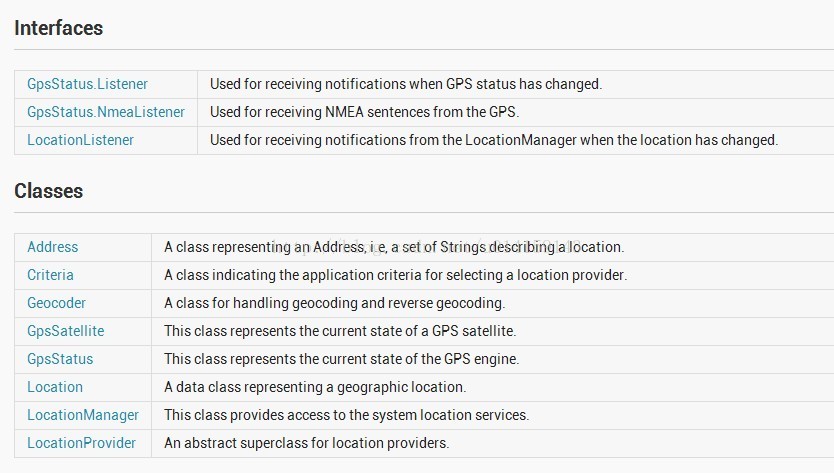Open the LocationProvider class link
The height and width of the screenshot is (473, 834).
click(81, 443)
